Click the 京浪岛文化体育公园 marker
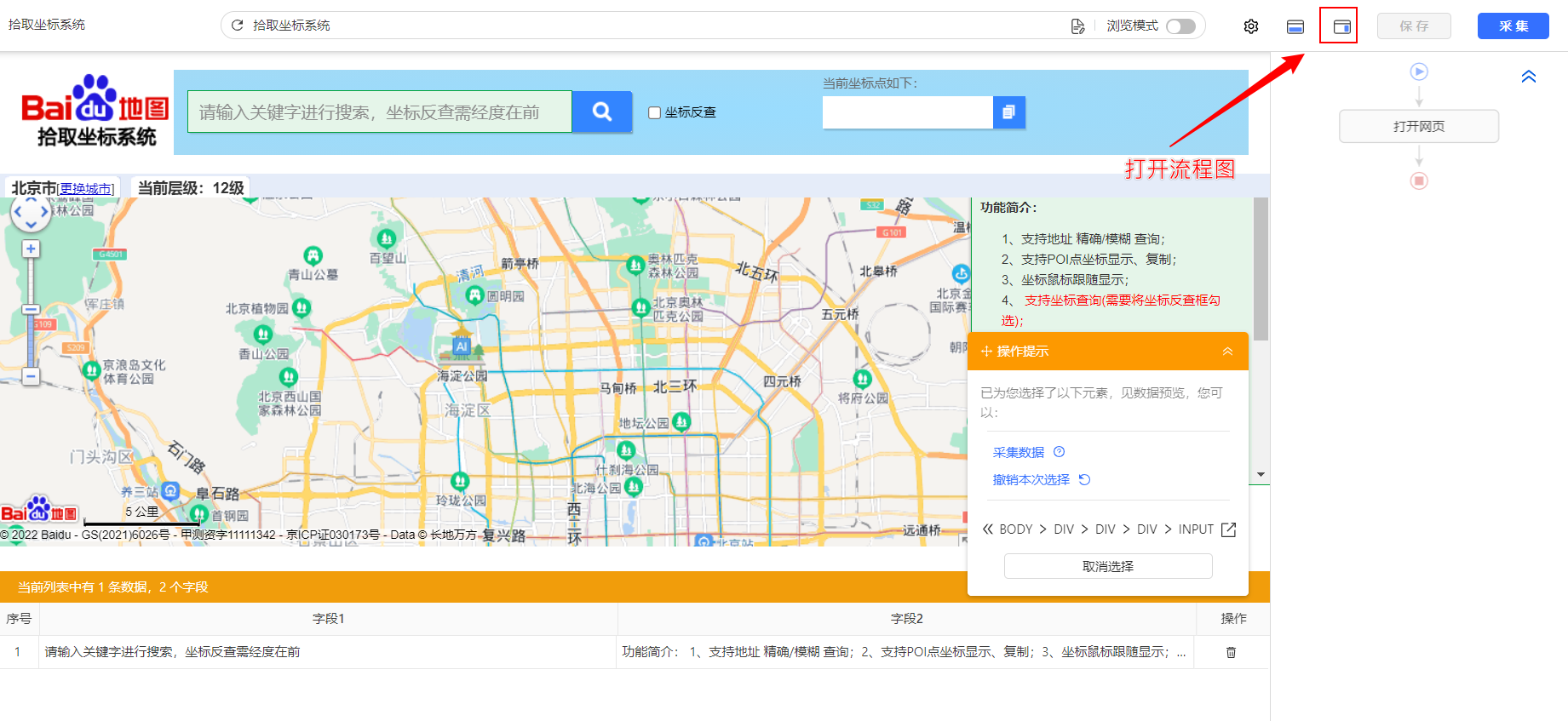This screenshot has width=1568, height=721. click(91, 370)
